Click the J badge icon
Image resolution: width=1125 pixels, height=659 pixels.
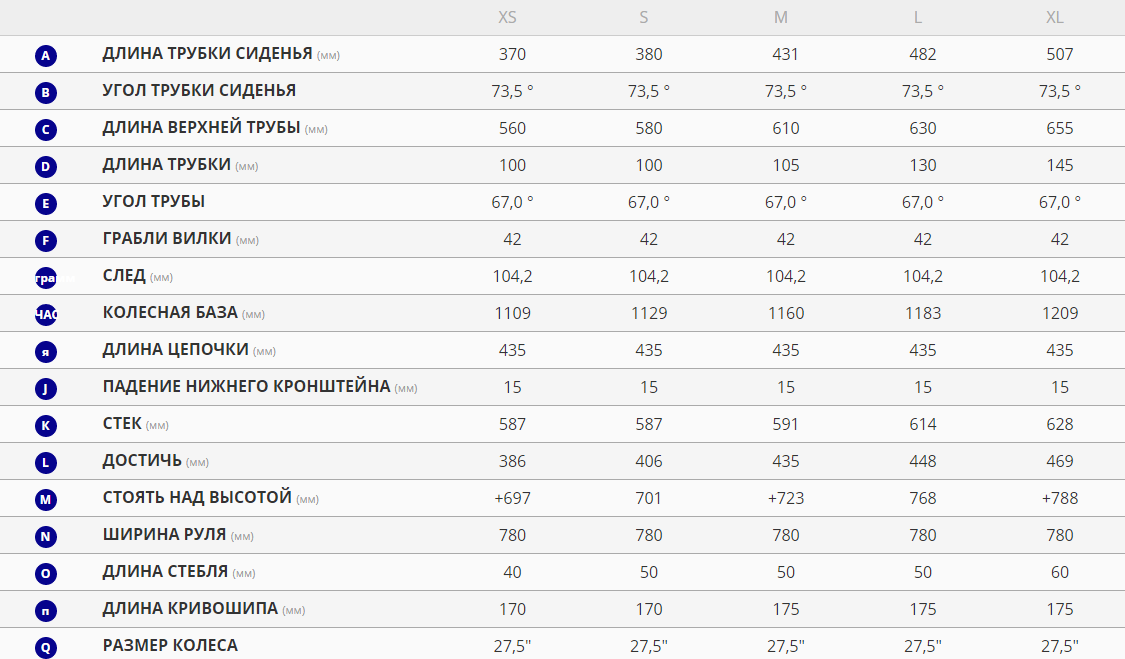(x=46, y=388)
